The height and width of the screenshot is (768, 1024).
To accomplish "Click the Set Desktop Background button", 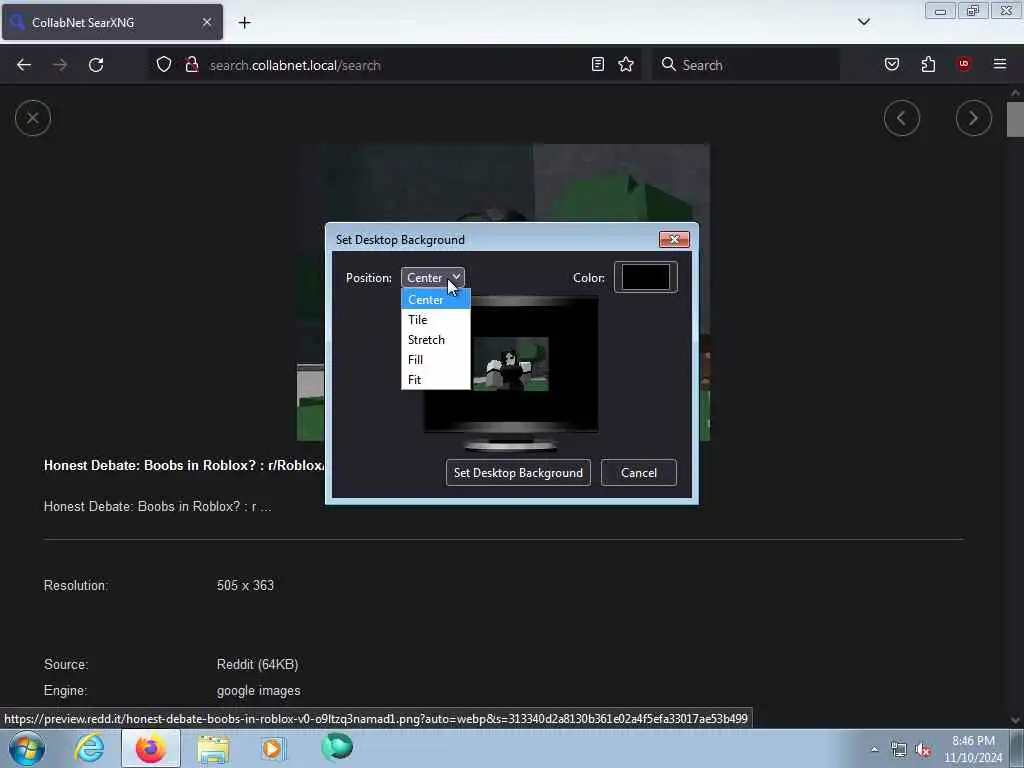I will click(x=518, y=473).
